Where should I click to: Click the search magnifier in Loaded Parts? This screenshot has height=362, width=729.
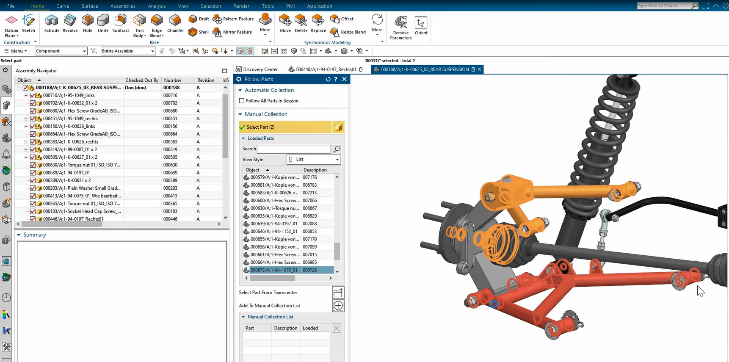click(x=336, y=149)
